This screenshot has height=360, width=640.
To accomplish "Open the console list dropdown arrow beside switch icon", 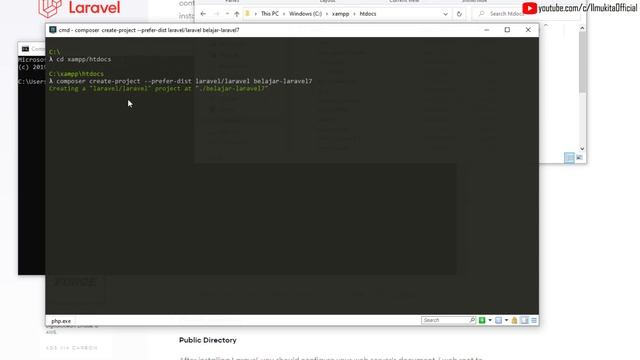I will [x=506, y=320].
